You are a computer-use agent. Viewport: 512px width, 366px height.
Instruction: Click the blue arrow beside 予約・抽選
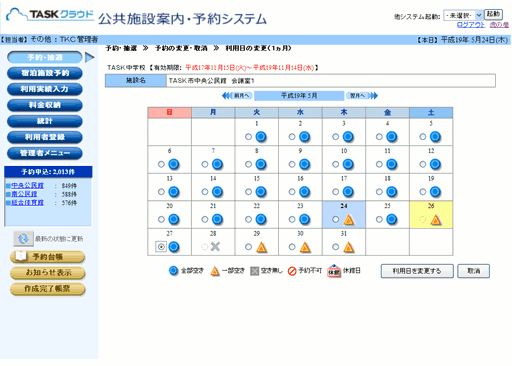90,57
